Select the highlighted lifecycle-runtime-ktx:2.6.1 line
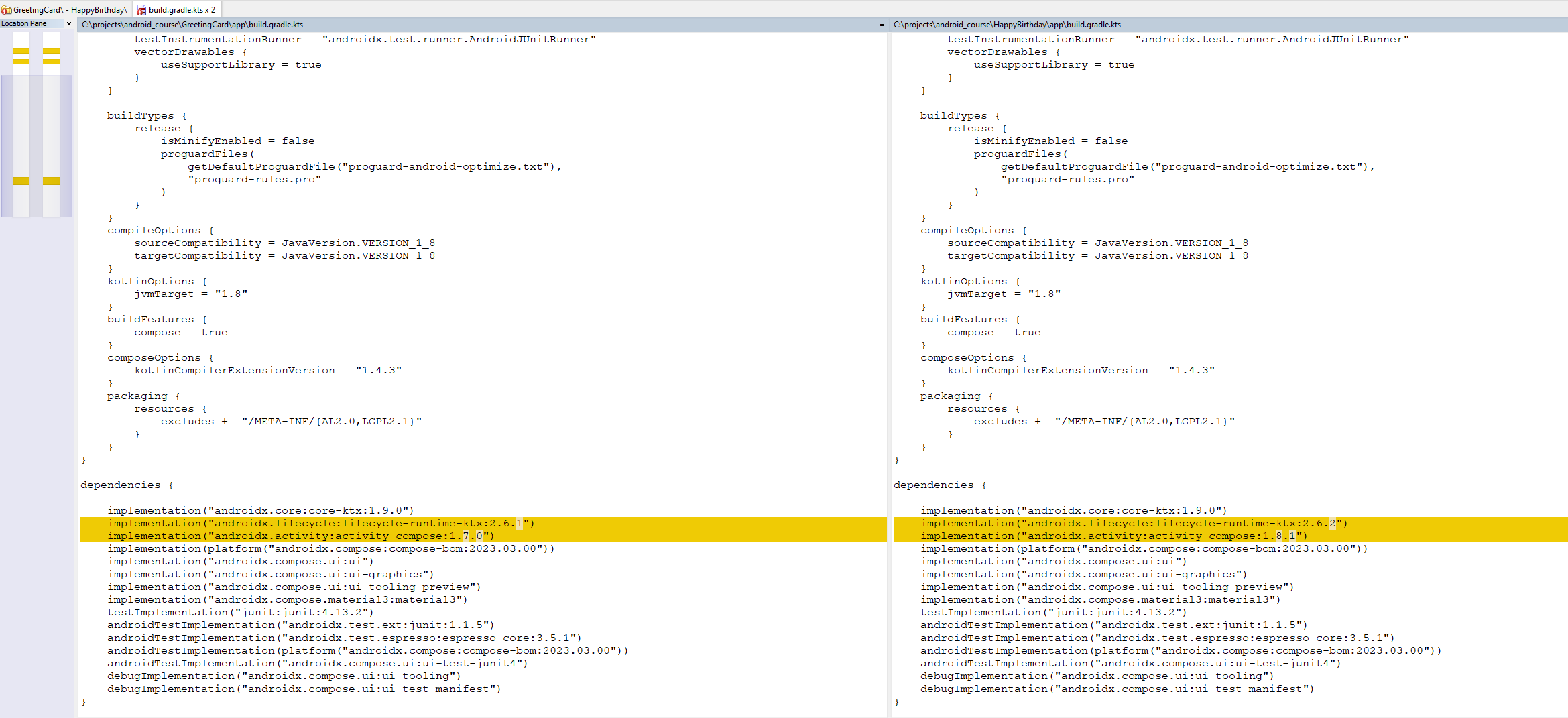The width and height of the screenshot is (1568, 718). 322,523
